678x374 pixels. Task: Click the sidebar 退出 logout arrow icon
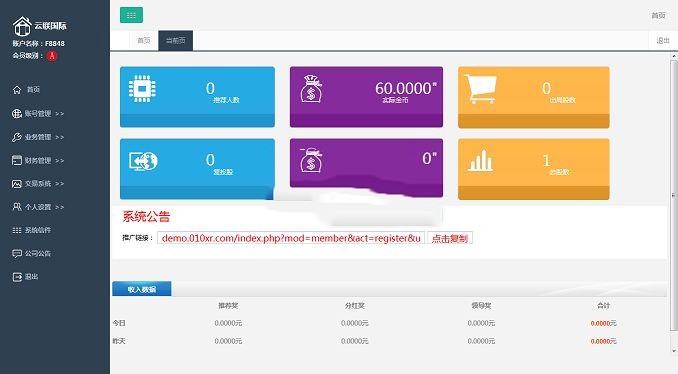click(17, 277)
